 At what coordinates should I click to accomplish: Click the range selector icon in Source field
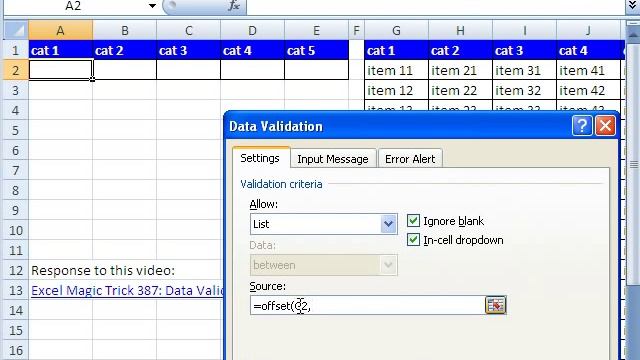pyautogui.click(x=496, y=305)
